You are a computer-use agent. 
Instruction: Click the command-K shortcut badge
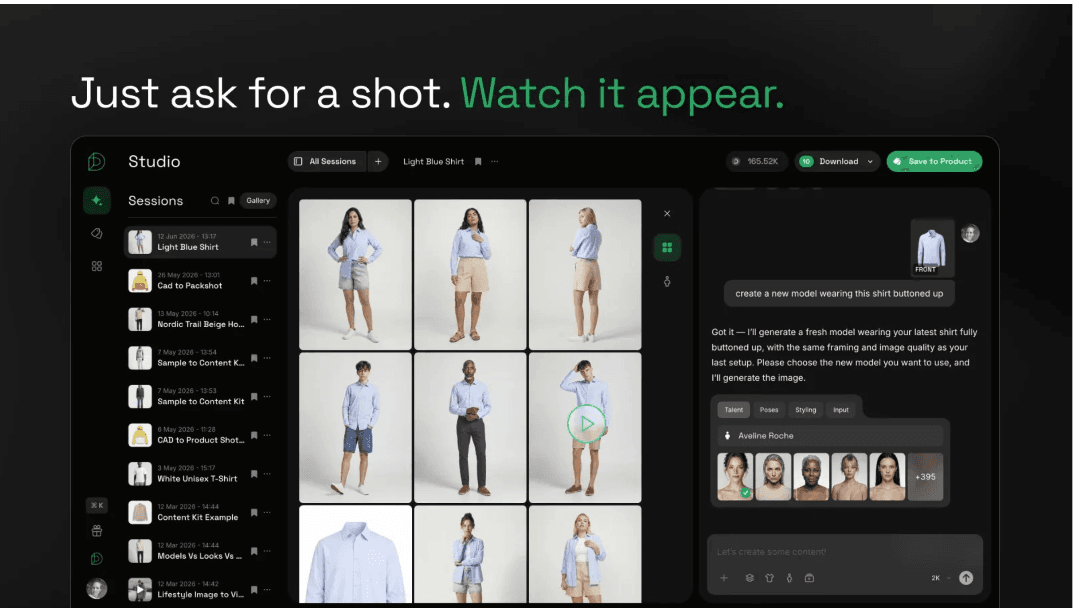tap(96, 505)
